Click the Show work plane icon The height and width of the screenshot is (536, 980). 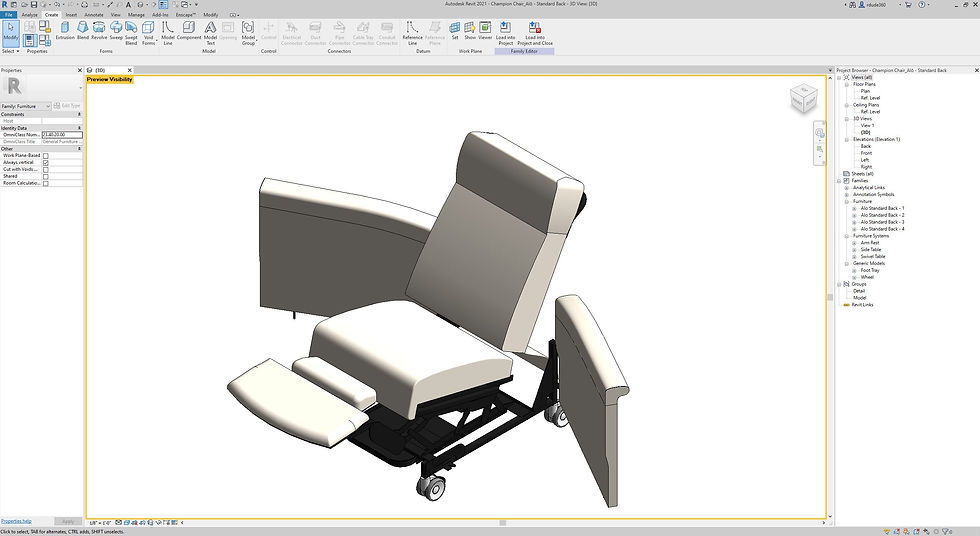click(470, 31)
